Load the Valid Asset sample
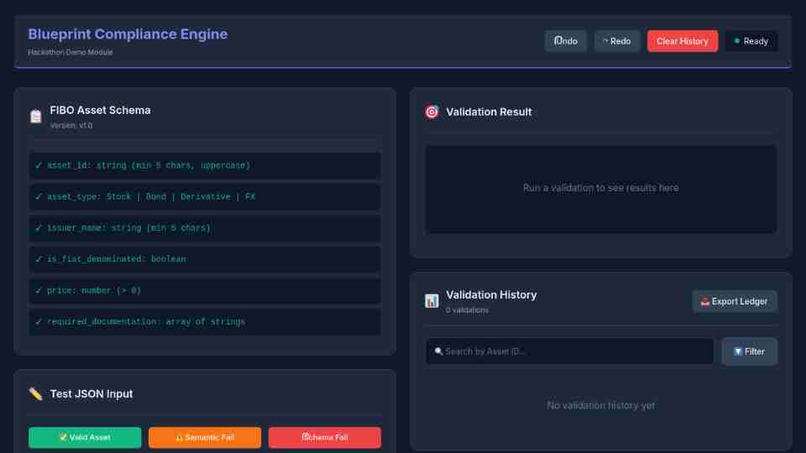This screenshot has height=453, width=806. point(85,438)
